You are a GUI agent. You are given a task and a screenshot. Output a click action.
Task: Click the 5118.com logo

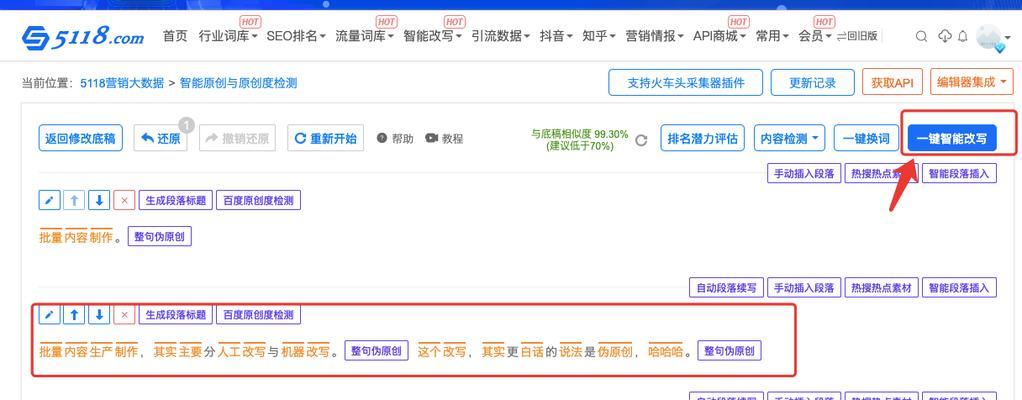coord(82,36)
